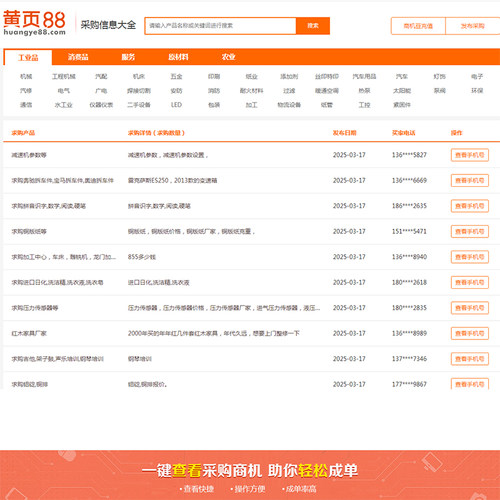Viewport: 500px width, 500px height.
Task: Open the 二手设备 category
Action: (x=139, y=105)
